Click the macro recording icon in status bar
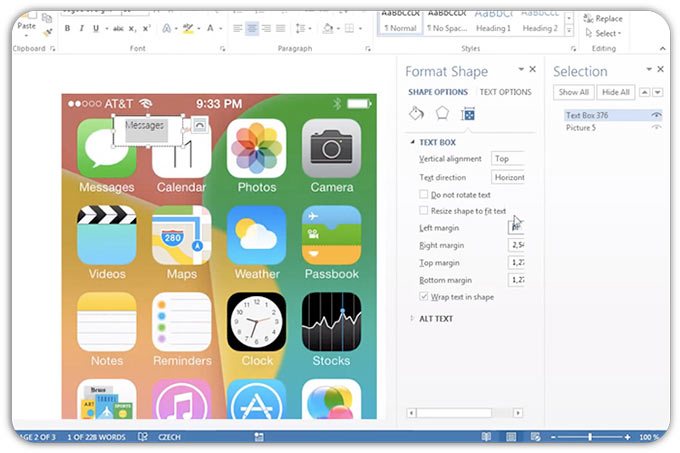This screenshot has width=680, height=453. pyautogui.click(x=259, y=437)
